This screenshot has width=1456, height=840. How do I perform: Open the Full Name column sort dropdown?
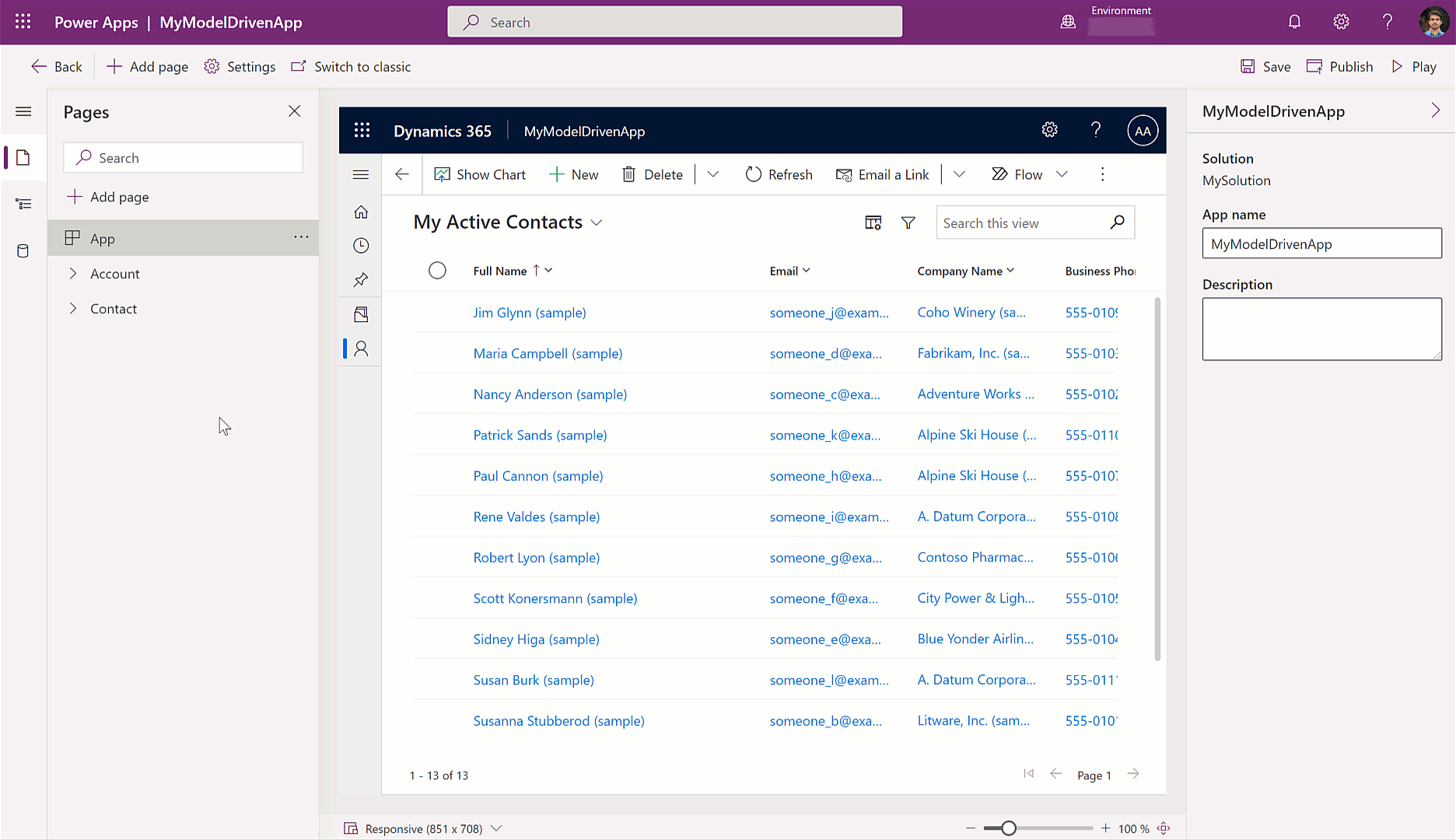tap(549, 270)
